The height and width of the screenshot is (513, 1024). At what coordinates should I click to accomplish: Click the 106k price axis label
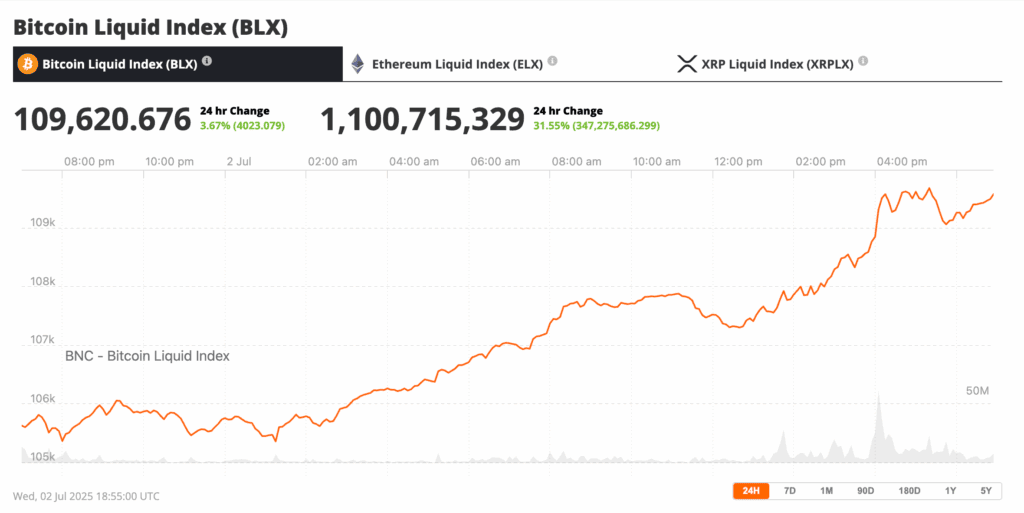point(43,399)
